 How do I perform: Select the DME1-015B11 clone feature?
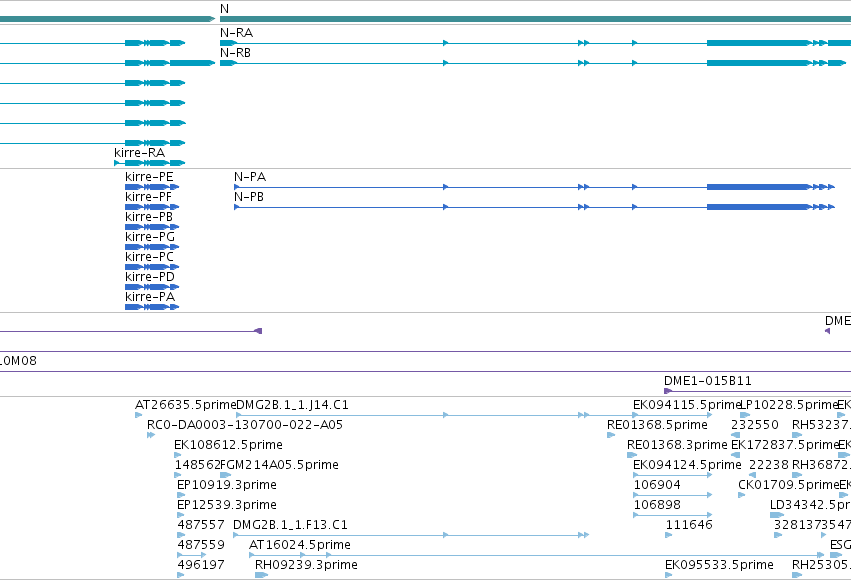pyautogui.click(x=758, y=391)
